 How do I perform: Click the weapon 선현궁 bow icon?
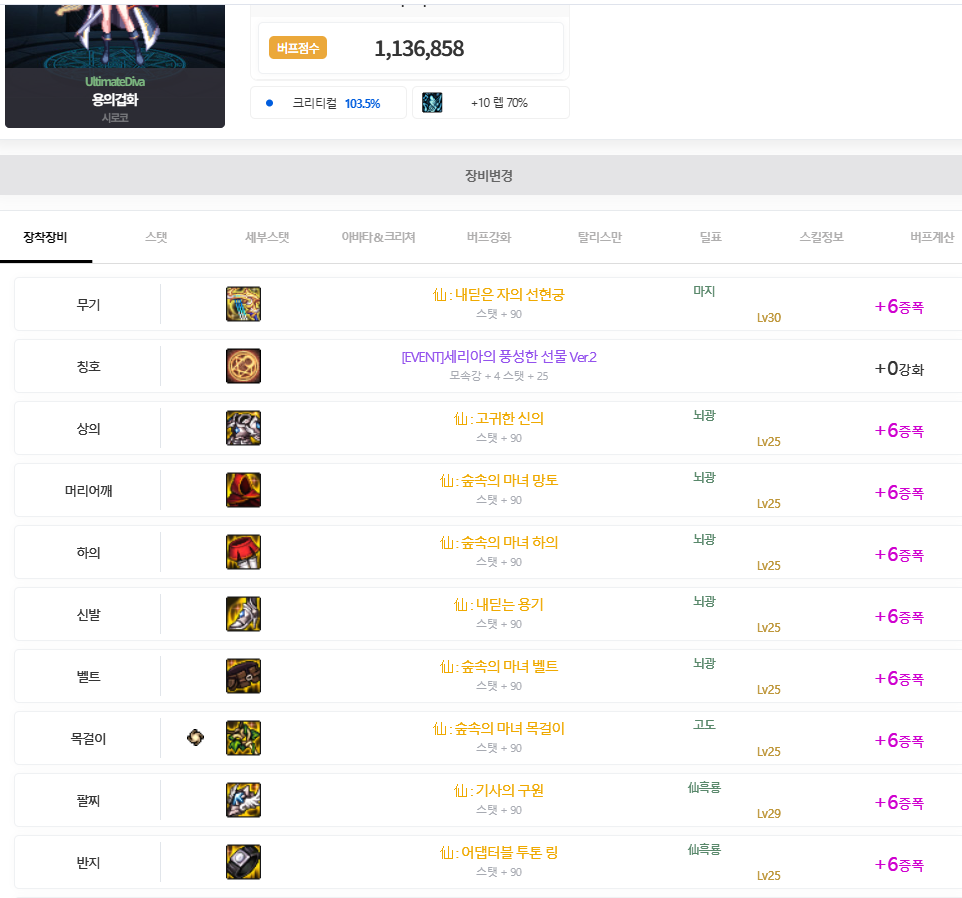coord(243,304)
